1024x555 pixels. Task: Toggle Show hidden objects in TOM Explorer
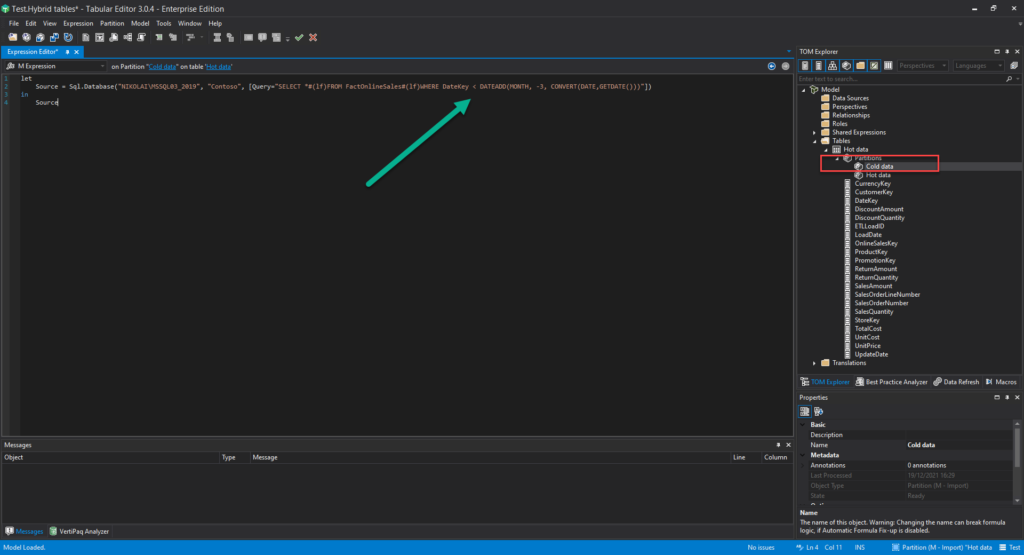coord(805,65)
